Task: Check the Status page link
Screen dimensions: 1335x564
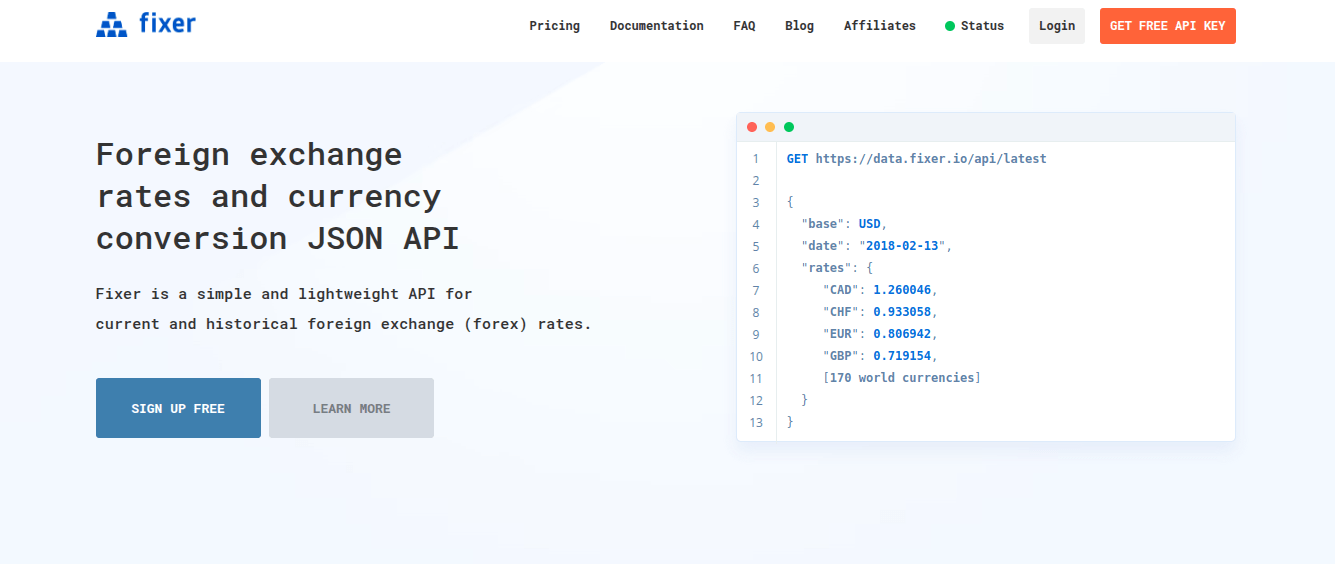Action: [982, 26]
